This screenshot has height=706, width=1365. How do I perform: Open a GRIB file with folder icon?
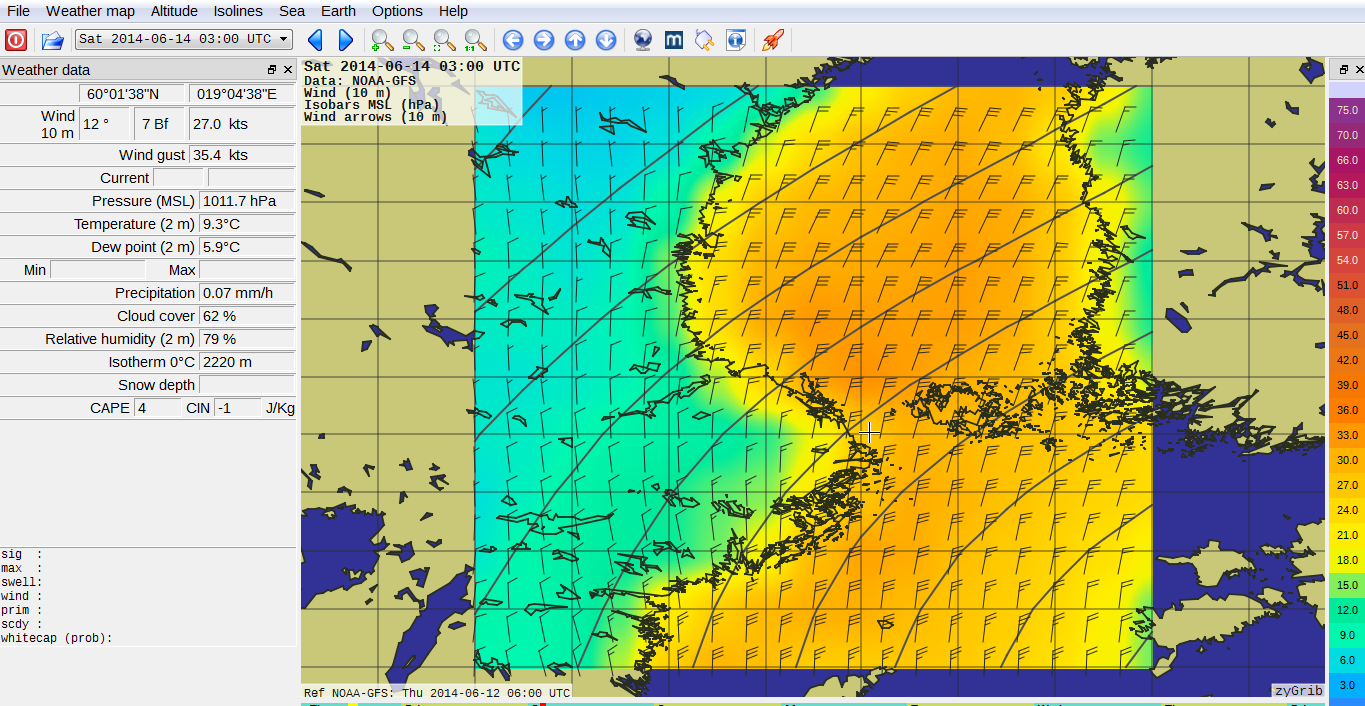pyautogui.click(x=52, y=40)
